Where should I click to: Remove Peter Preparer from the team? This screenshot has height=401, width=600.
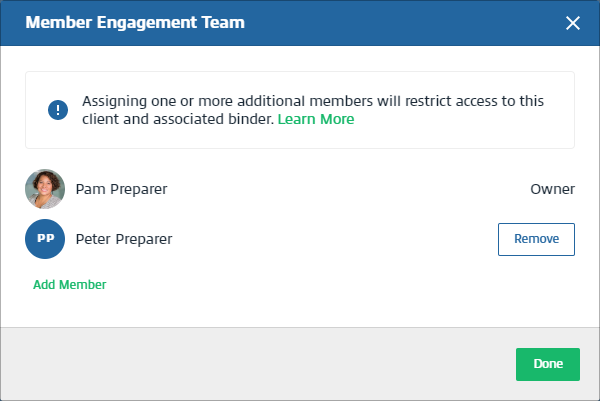(536, 239)
